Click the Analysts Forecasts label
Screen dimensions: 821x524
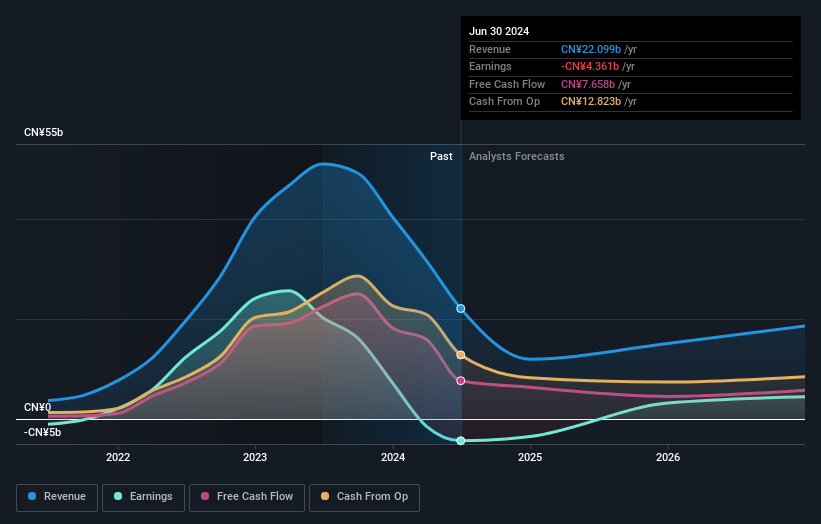pos(517,156)
